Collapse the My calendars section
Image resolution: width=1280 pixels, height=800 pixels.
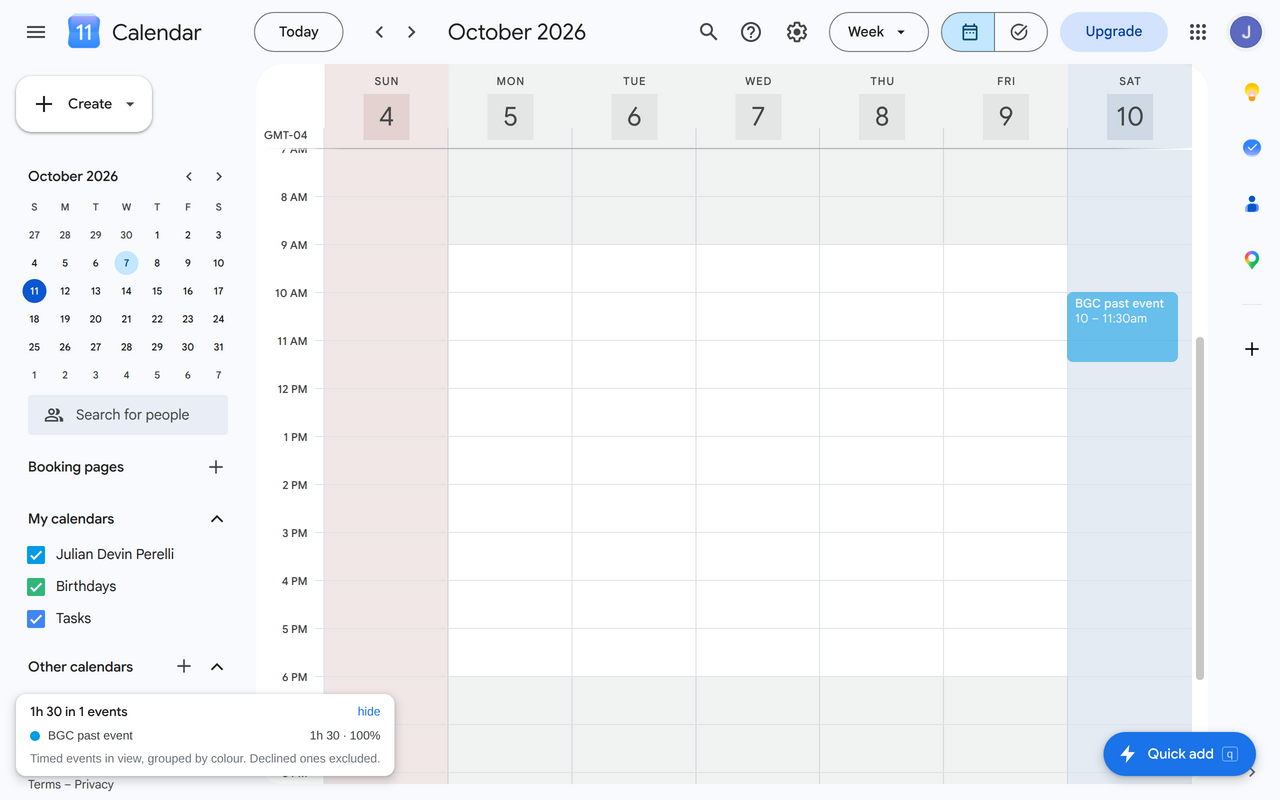(x=217, y=519)
